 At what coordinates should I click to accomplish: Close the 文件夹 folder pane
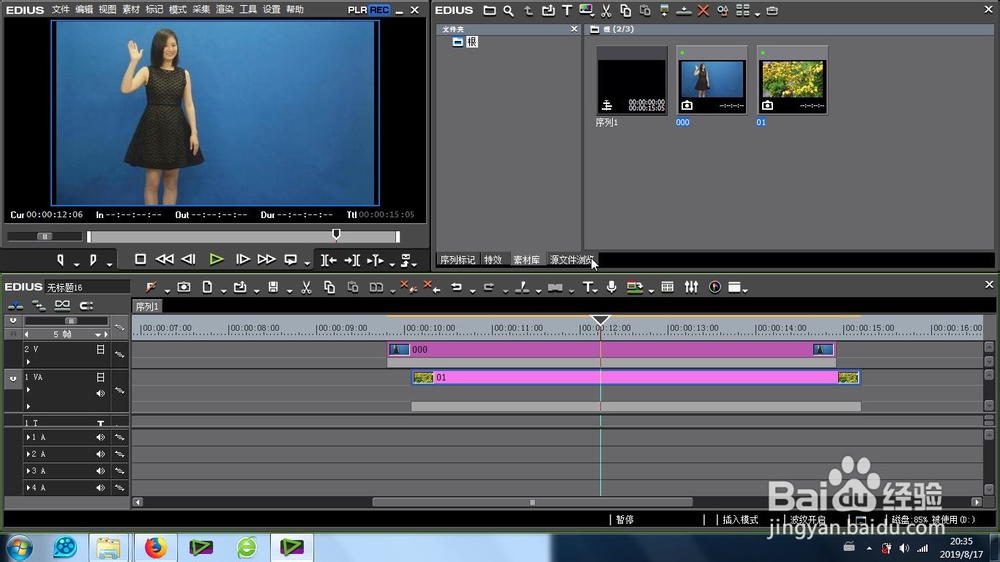click(574, 29)
